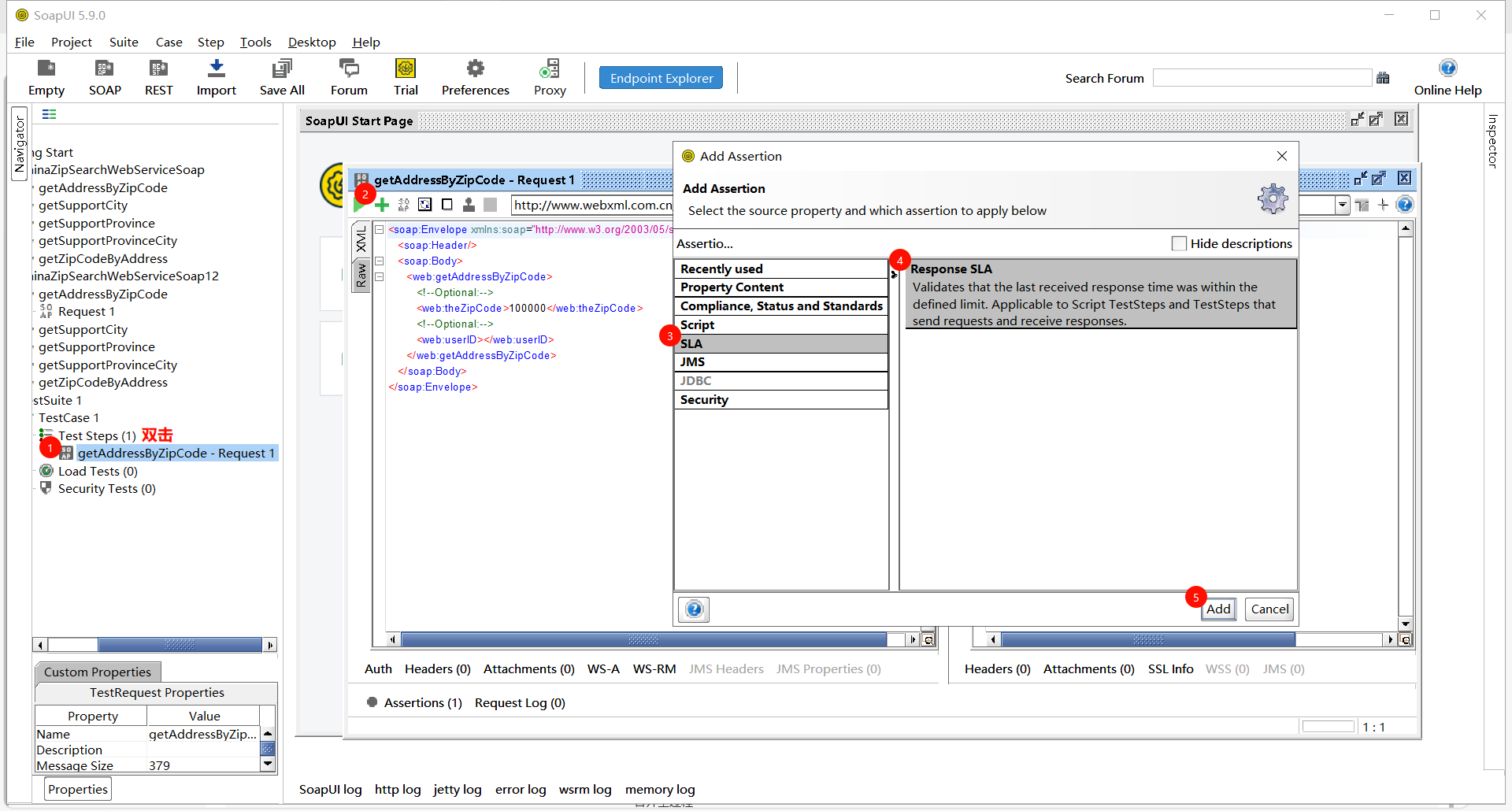The height and width of the screenshot is (811, 1512).
Task: Select the SLA assertion category
Action: pos(781,343)
